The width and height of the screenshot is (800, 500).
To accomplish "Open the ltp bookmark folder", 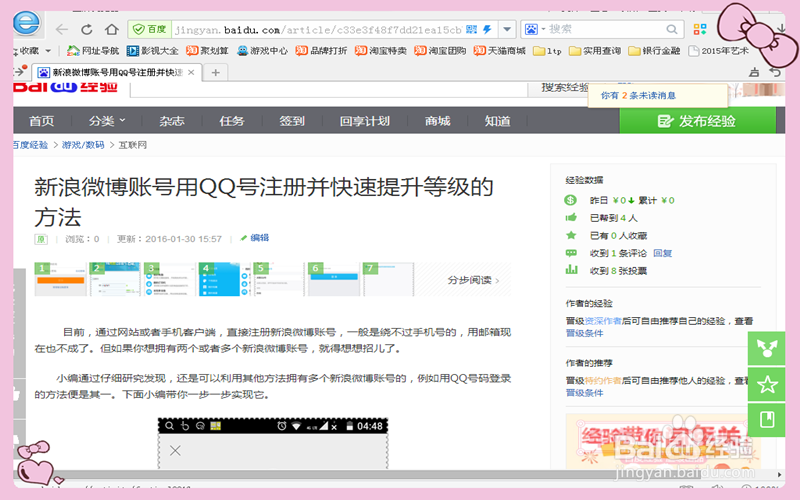I will coord(547,51).
